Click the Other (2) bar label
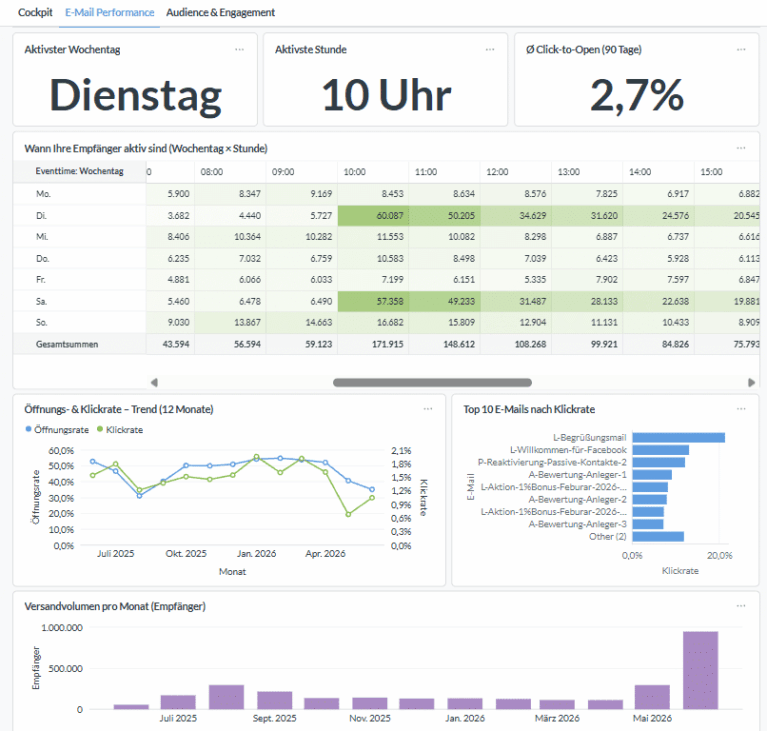This screenshot has height=731, width=767. point(608,536)
